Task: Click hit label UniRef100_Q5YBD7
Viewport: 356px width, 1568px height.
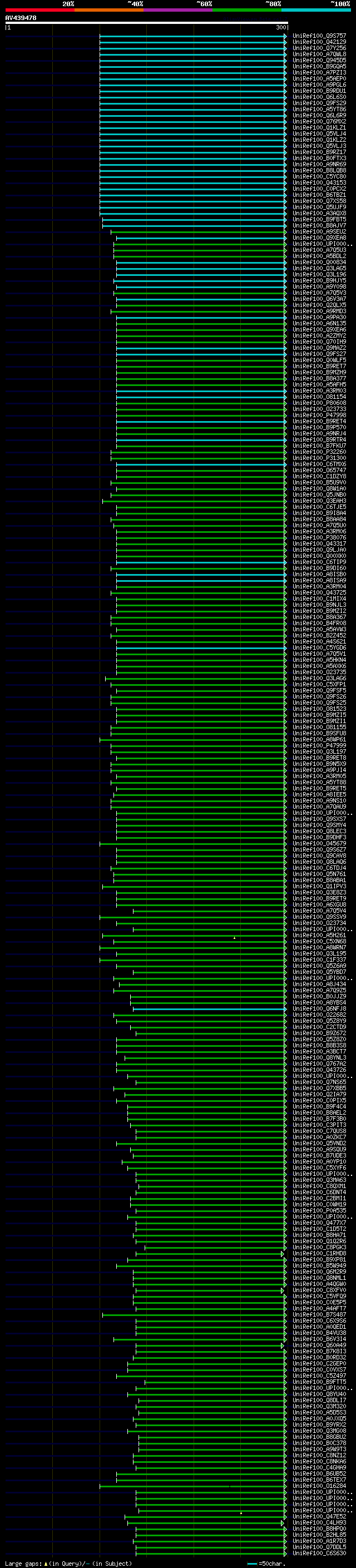Action: coord(319,972)
